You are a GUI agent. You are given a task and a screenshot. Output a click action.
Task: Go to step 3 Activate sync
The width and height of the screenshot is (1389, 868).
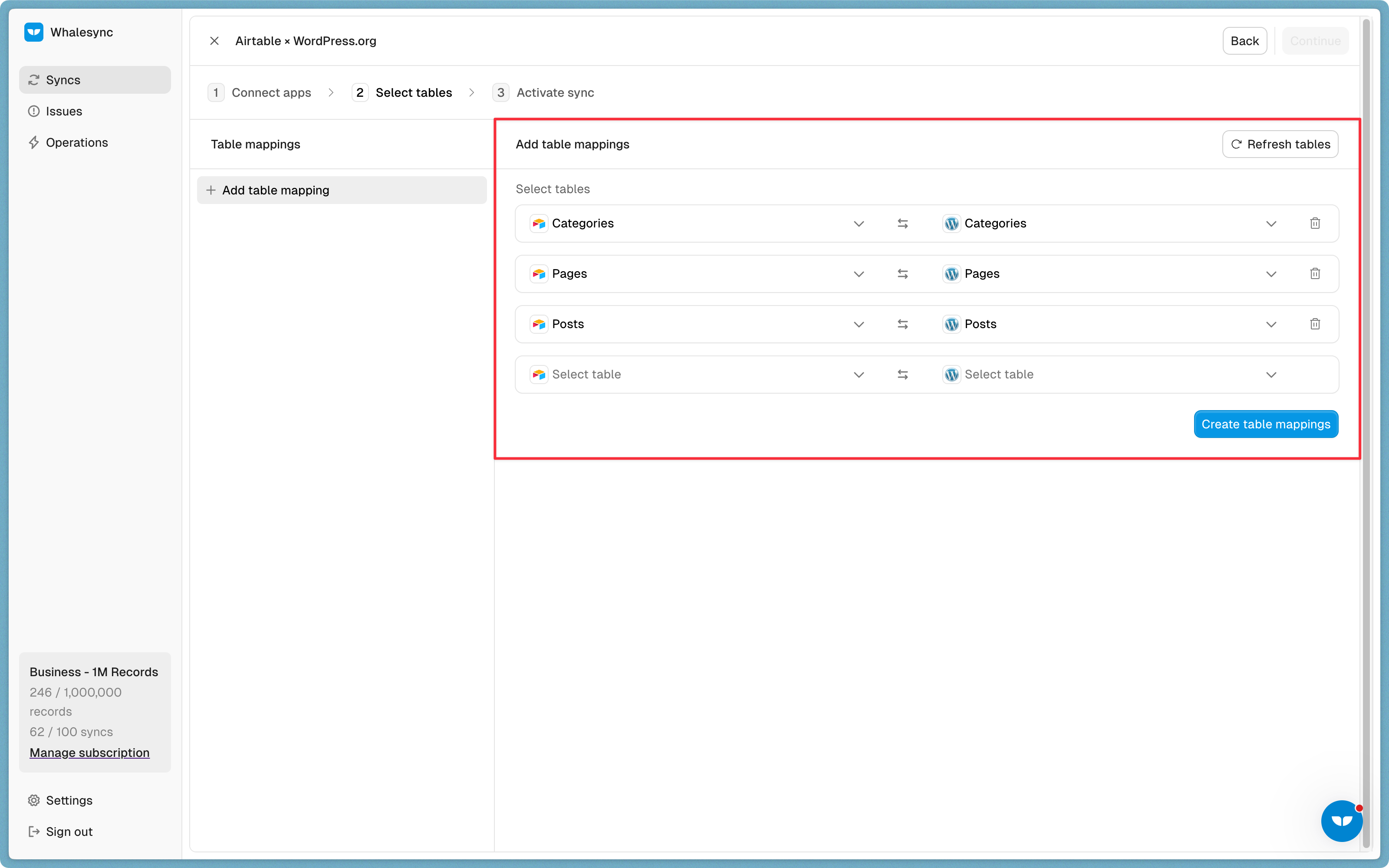[x=543, y=92]
